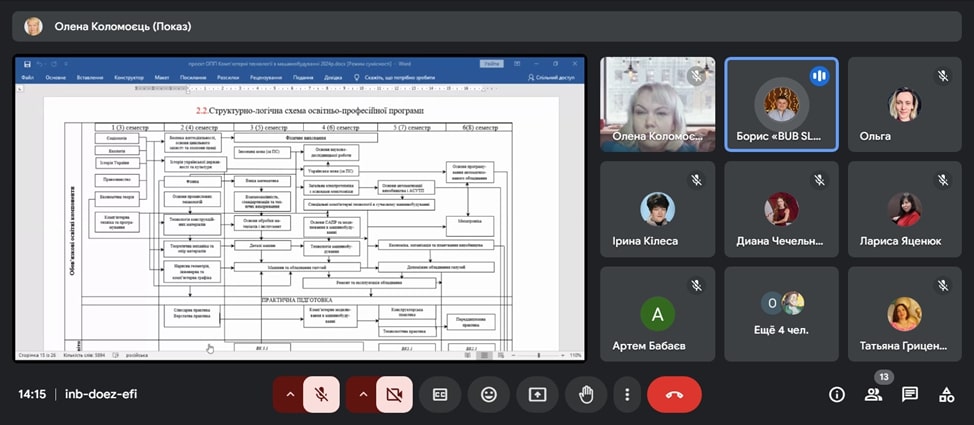The image size is (974, 425).
Task: Toggle the microphone mute button
Action: point(321,395)
